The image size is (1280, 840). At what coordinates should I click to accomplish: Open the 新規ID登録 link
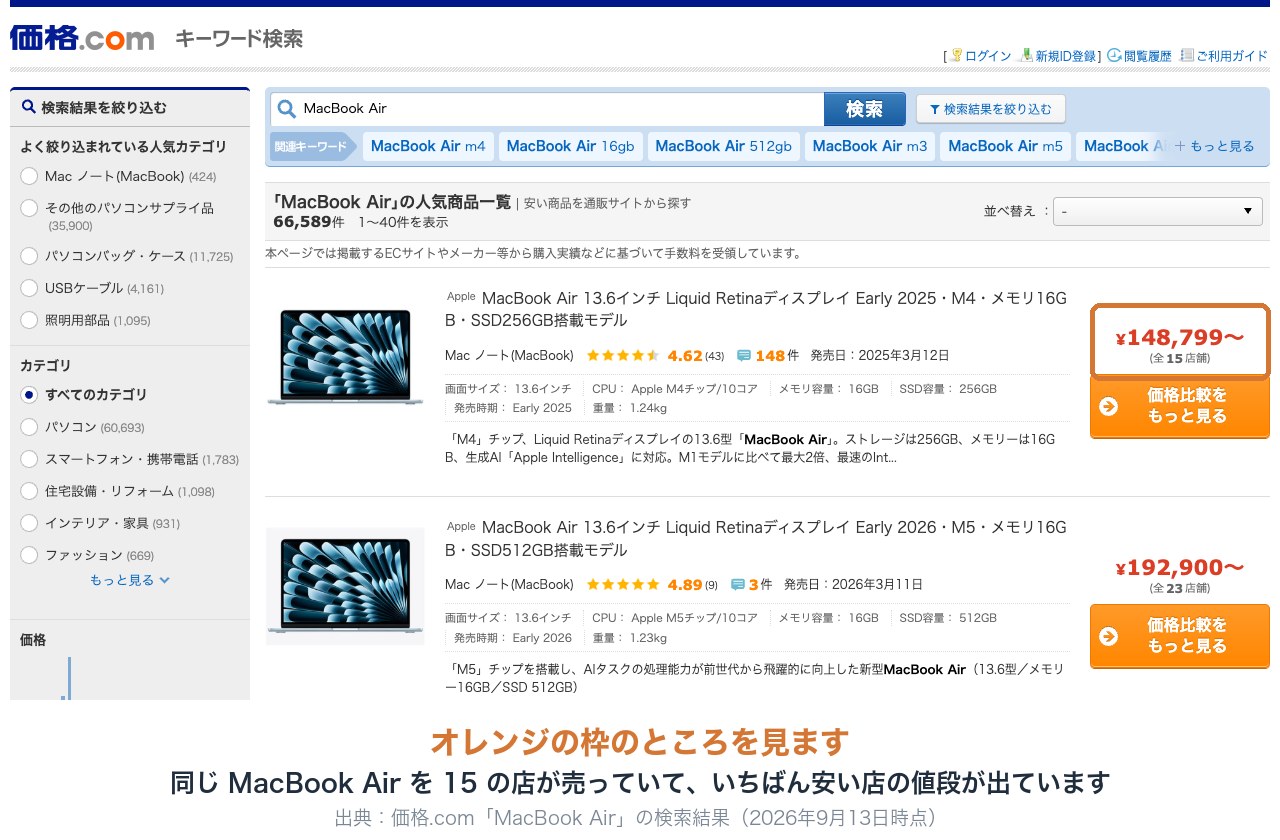tap(1066, 56)
